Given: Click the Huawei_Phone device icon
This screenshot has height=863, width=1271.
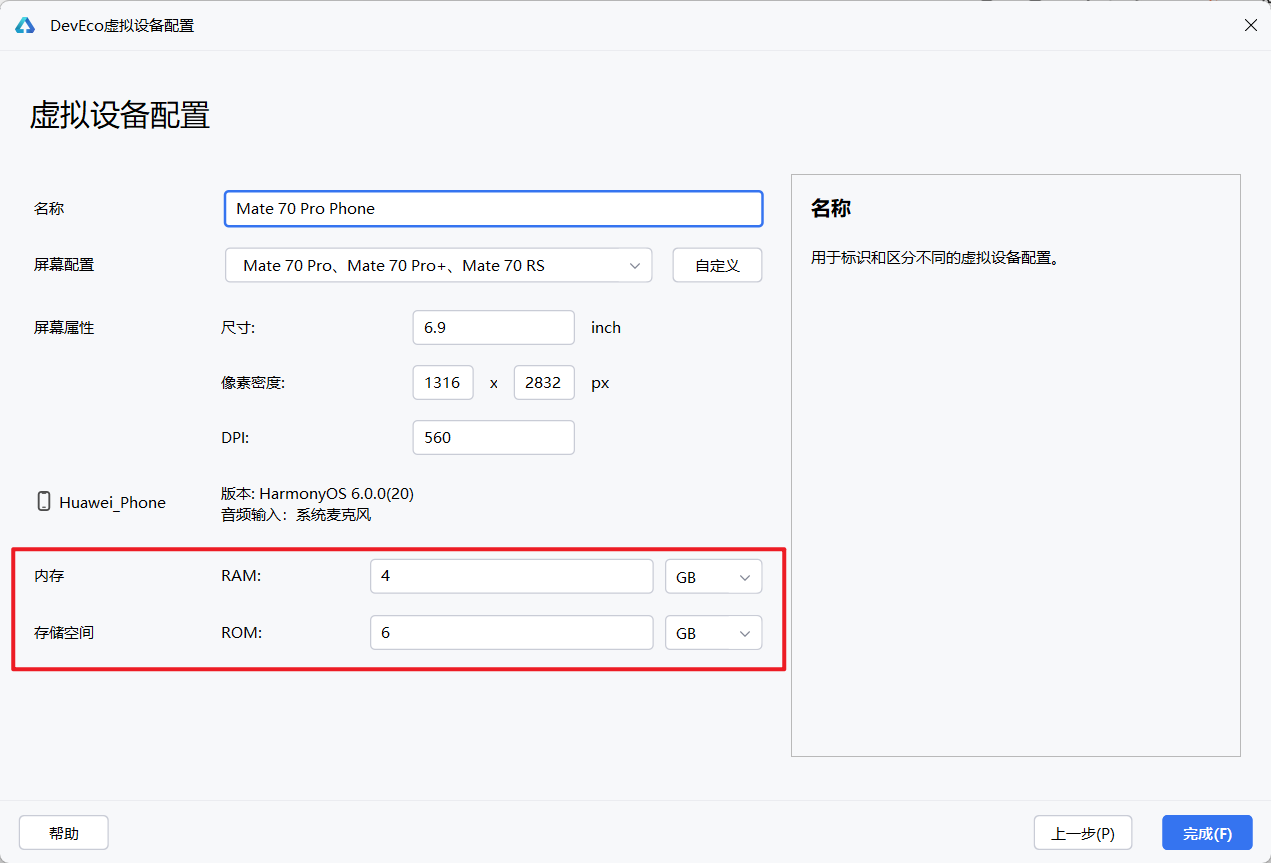Looking at the screenshot, I should pos(43,502).
